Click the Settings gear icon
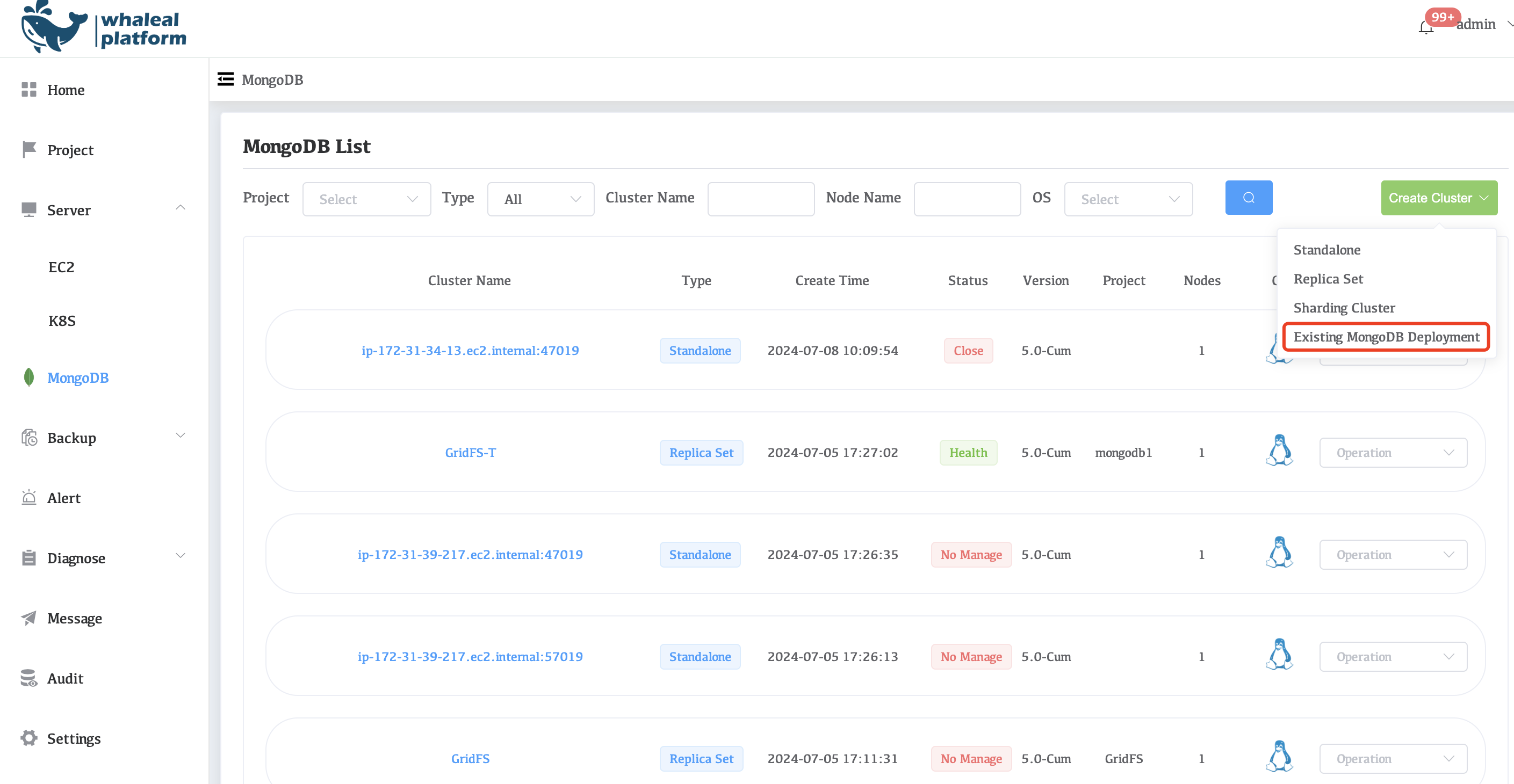 (29, 738)
